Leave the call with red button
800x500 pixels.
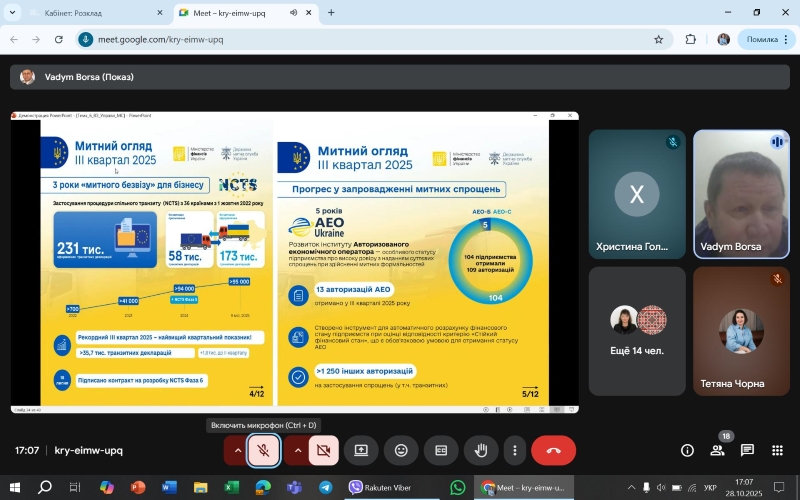553,450
